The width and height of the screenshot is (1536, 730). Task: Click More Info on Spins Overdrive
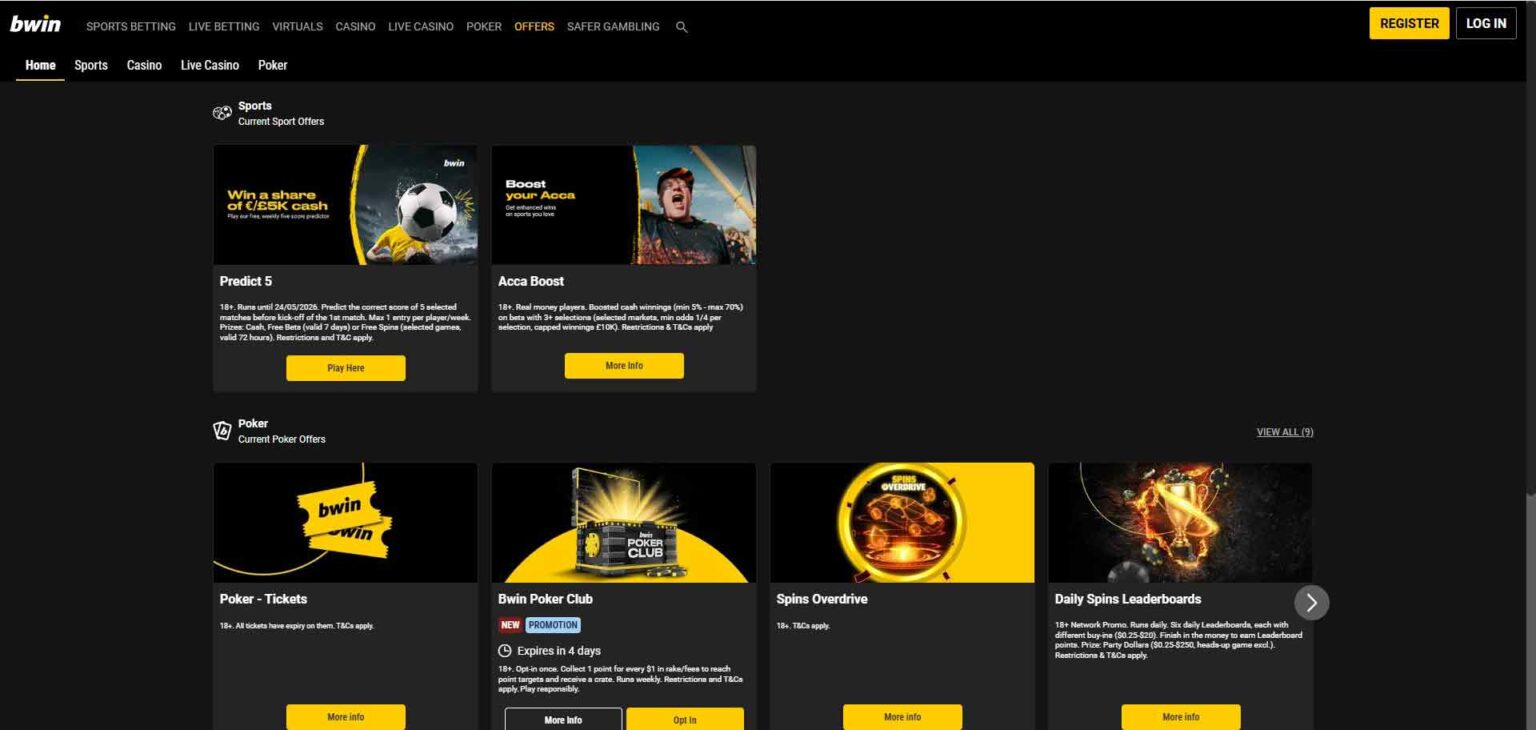pyautogui.click(x=902, y=717)
